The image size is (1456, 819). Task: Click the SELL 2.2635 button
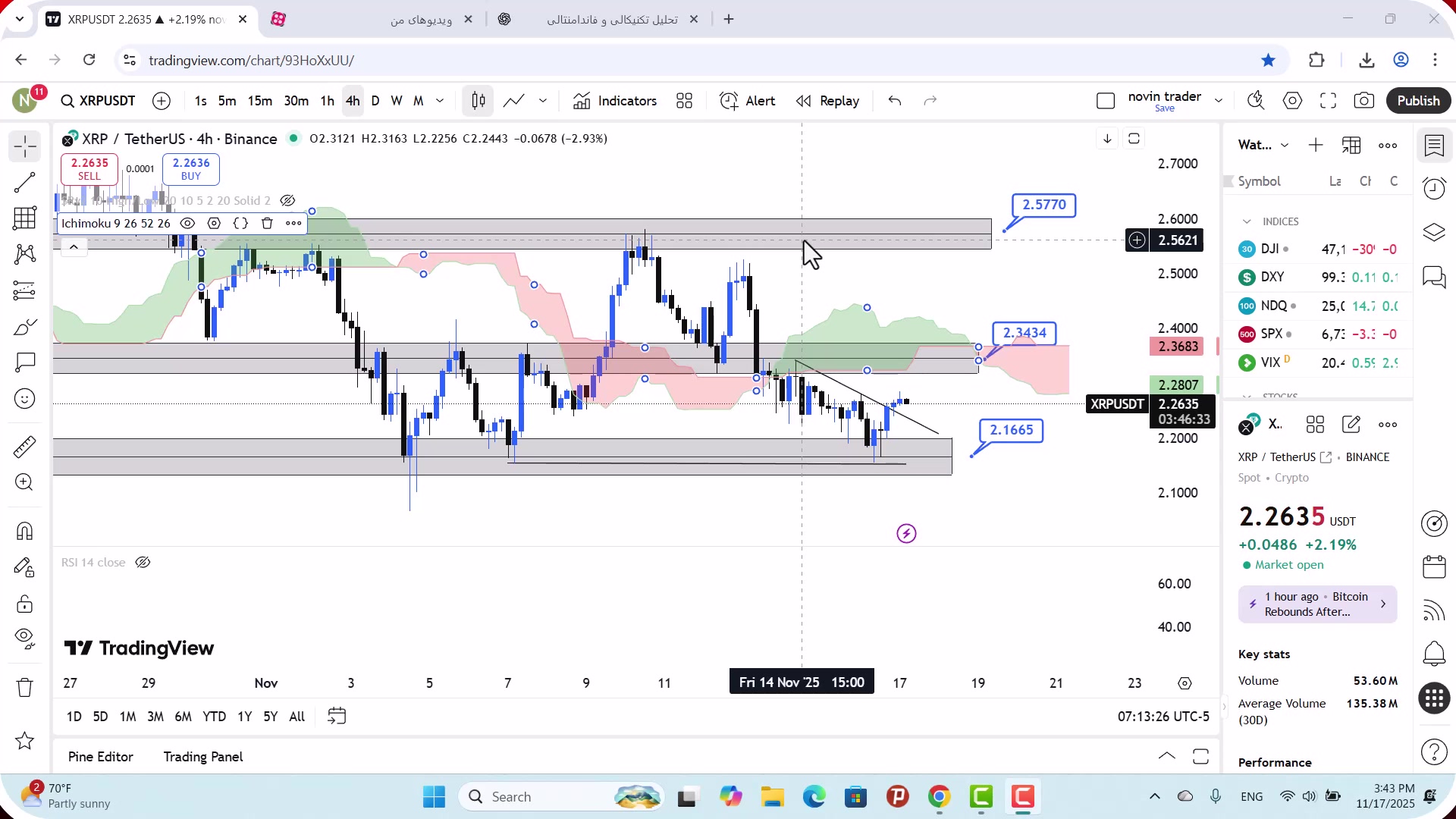point(89,169)
